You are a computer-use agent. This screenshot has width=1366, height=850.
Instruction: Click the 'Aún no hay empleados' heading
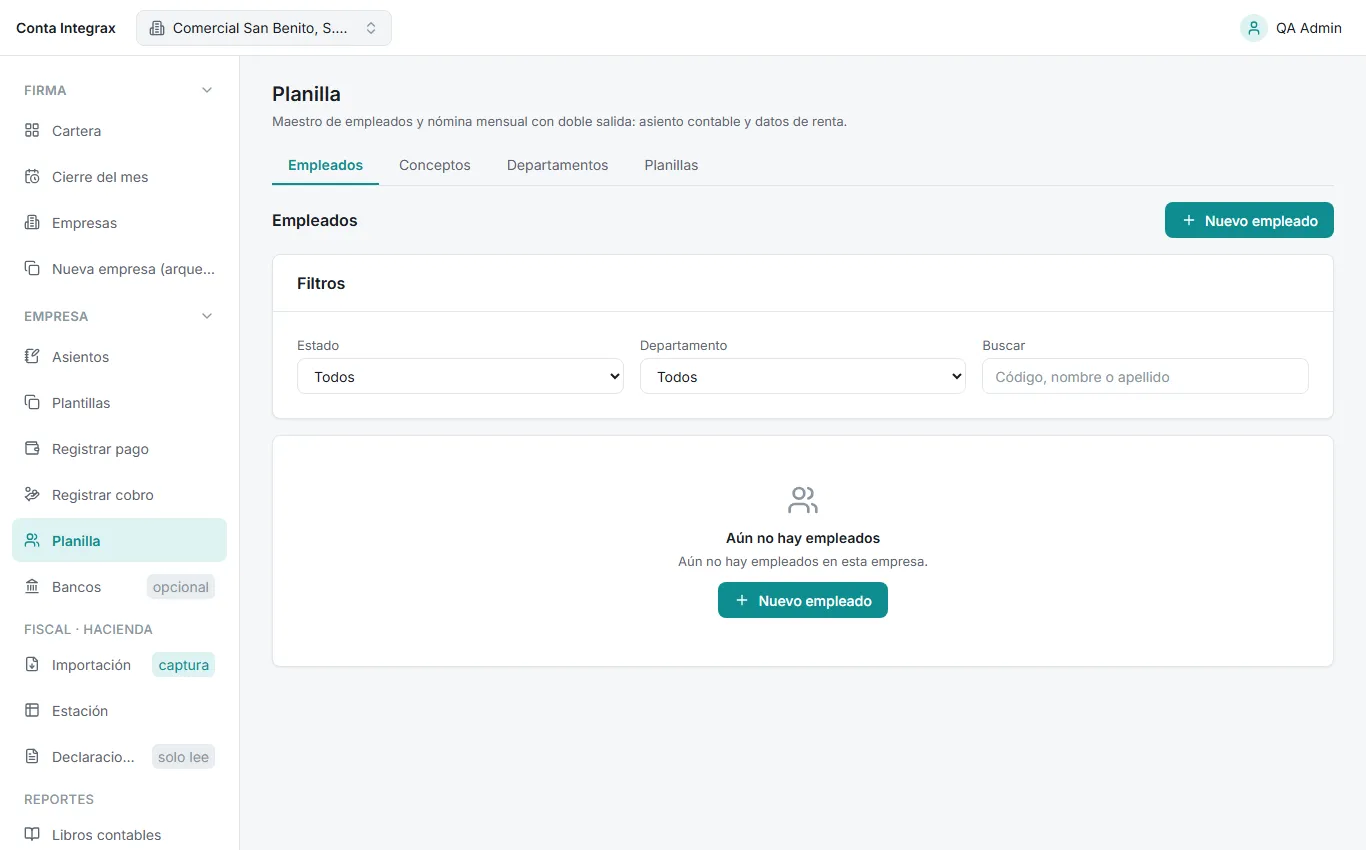pyautogui.click(x=803, y=538)
